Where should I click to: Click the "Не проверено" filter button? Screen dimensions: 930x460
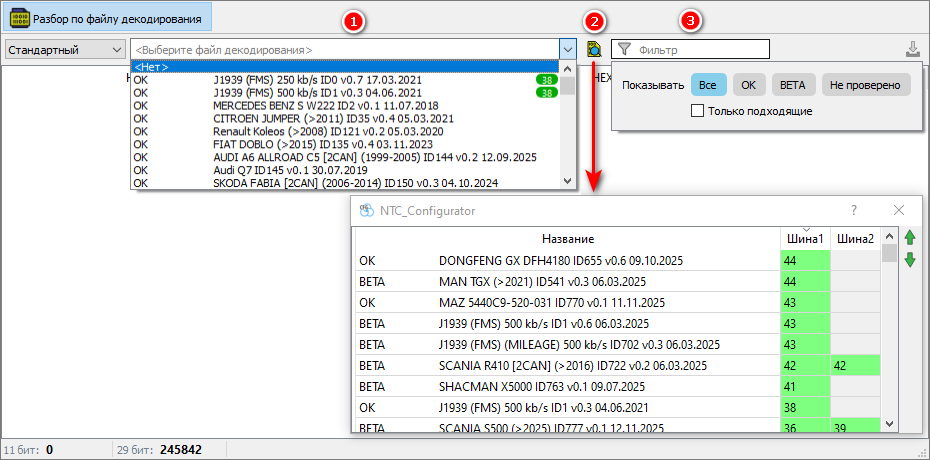point(867,85)
